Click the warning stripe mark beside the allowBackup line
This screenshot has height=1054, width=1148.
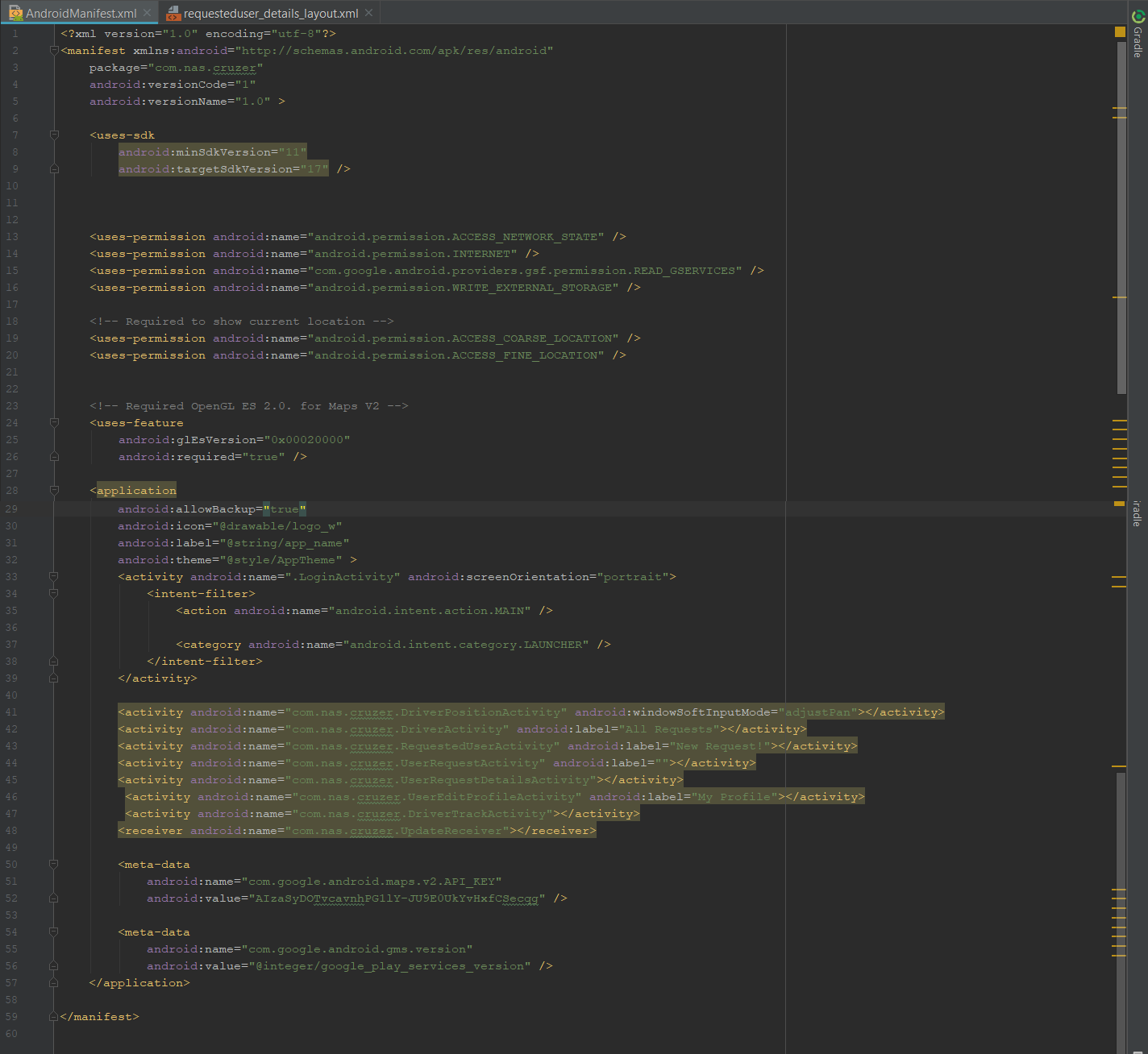point(1119,504)
